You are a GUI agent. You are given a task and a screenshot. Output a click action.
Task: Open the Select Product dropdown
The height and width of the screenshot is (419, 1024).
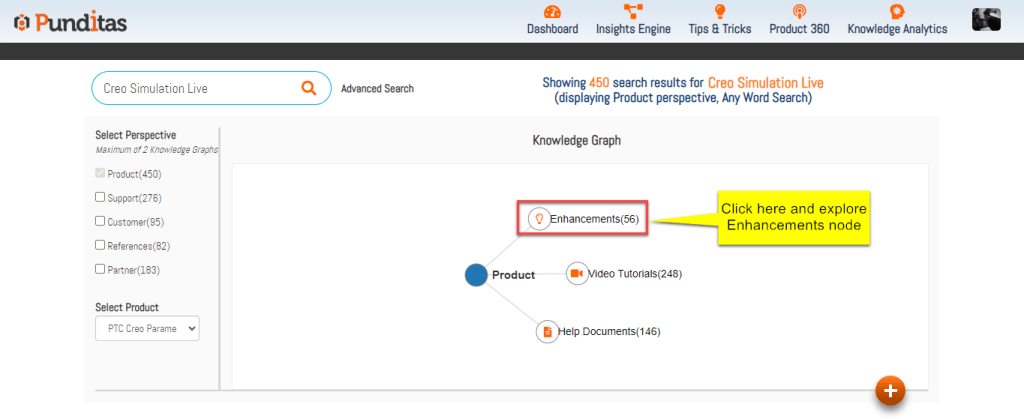coord(147,328)
